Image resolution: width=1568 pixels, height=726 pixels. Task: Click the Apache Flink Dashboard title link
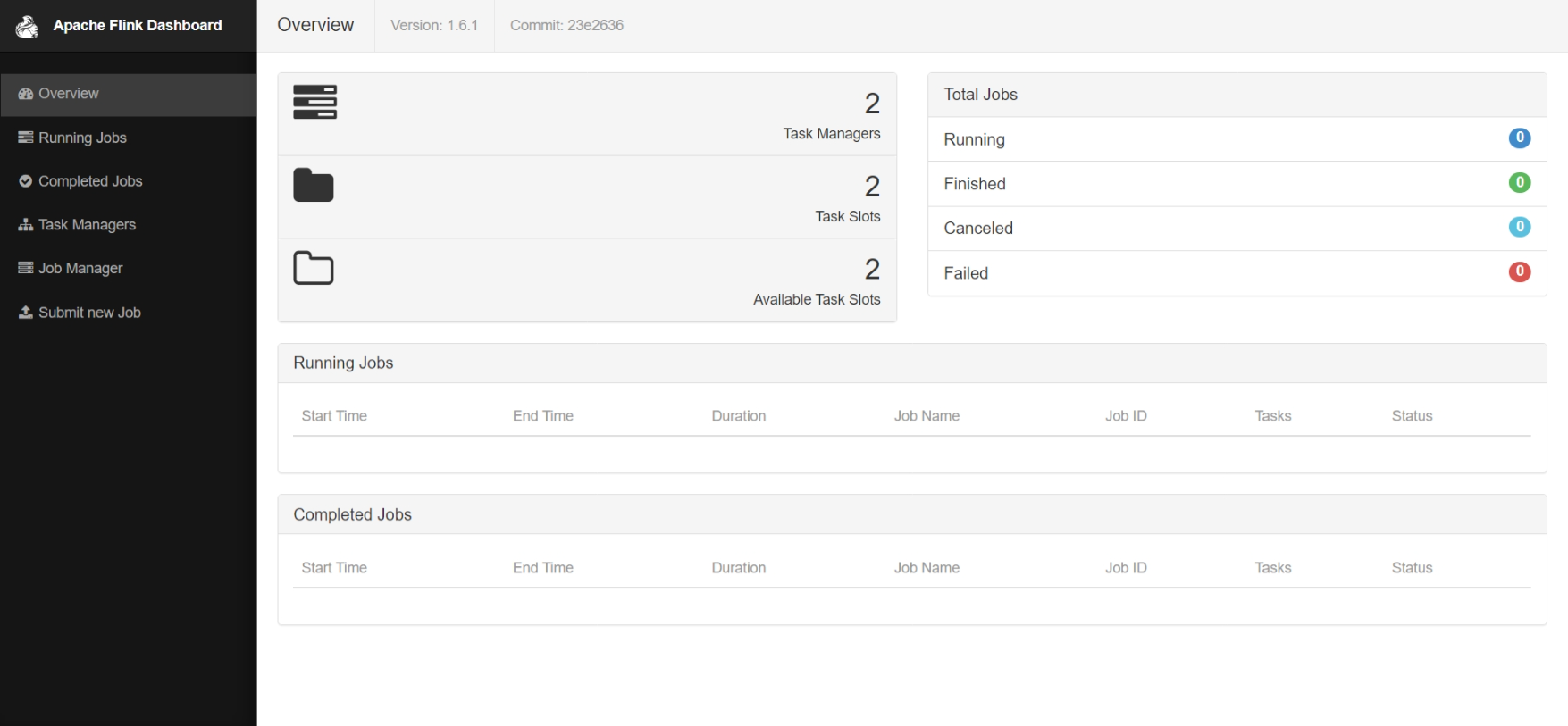click(137, 26)
